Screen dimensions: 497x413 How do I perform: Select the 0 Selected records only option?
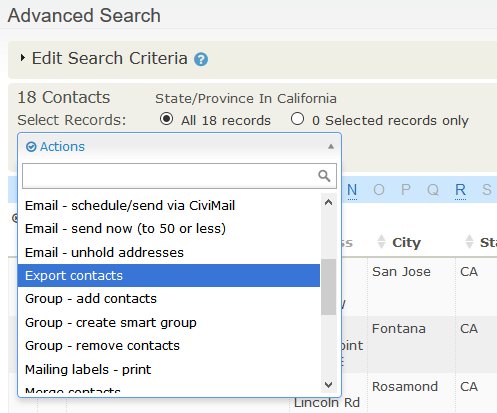[x=297, y=119]
